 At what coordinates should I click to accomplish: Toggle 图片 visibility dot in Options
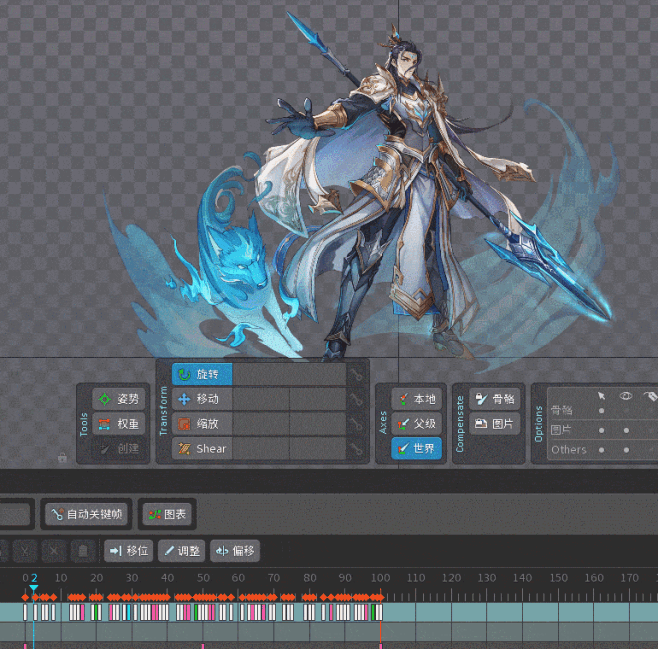click(626, 430)
